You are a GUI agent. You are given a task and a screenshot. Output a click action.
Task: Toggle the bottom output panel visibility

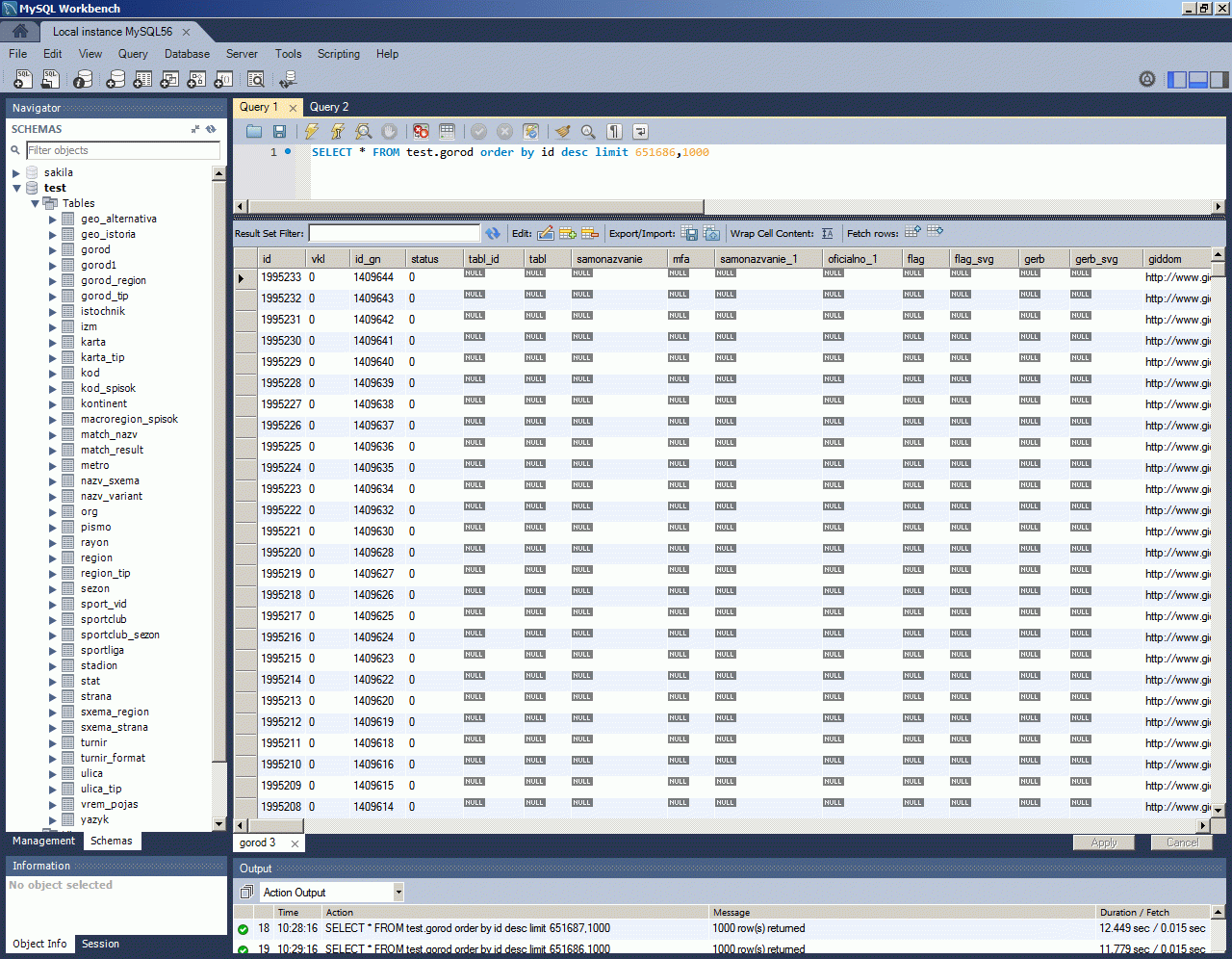pos(1198,79)
